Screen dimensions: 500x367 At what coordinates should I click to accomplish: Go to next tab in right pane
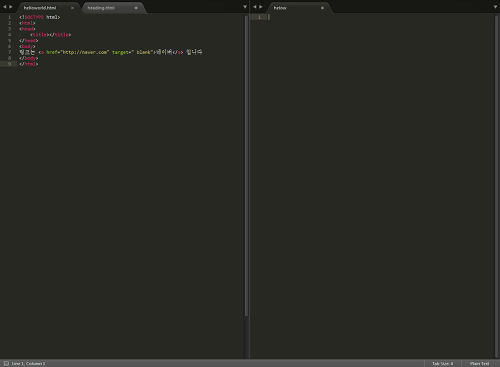pyautogui.click(x=261, y=7)
